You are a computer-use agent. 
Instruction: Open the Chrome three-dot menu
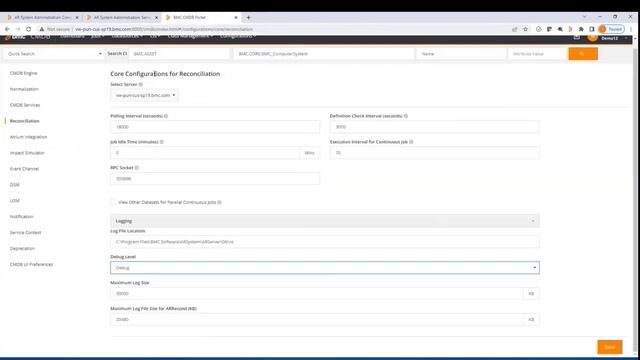(631, 29)
